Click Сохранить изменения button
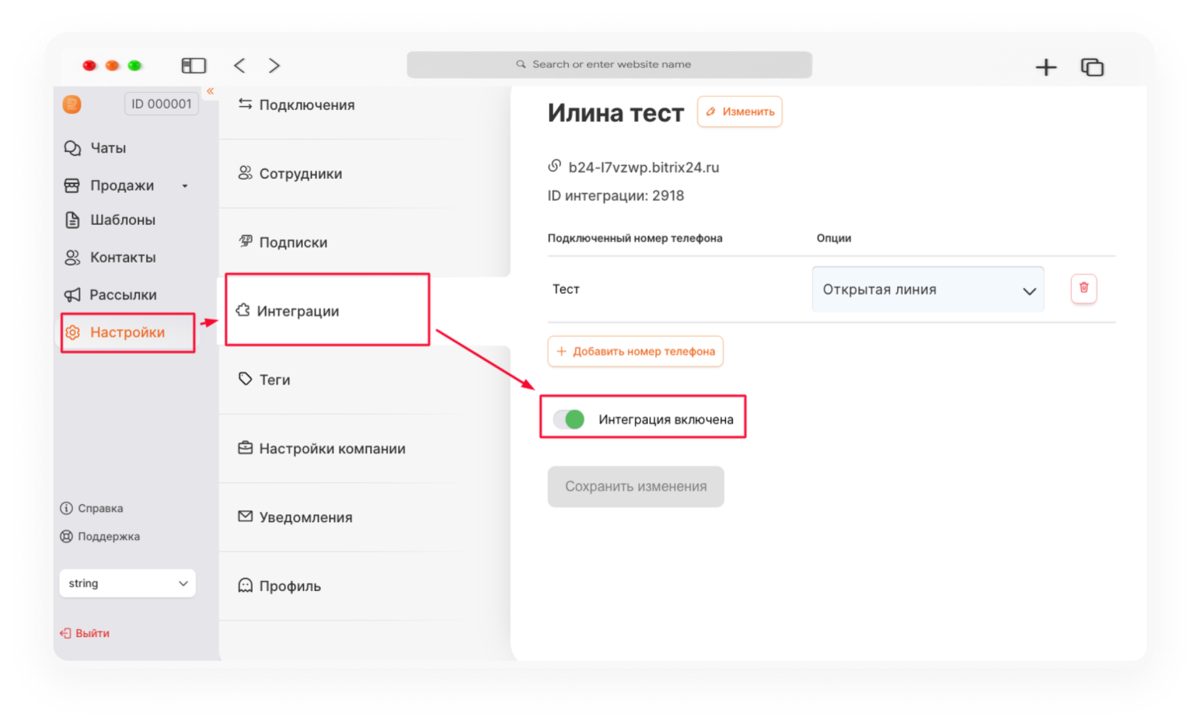The height and width of the screenshot is (727, 1200). tap(636, 487)
